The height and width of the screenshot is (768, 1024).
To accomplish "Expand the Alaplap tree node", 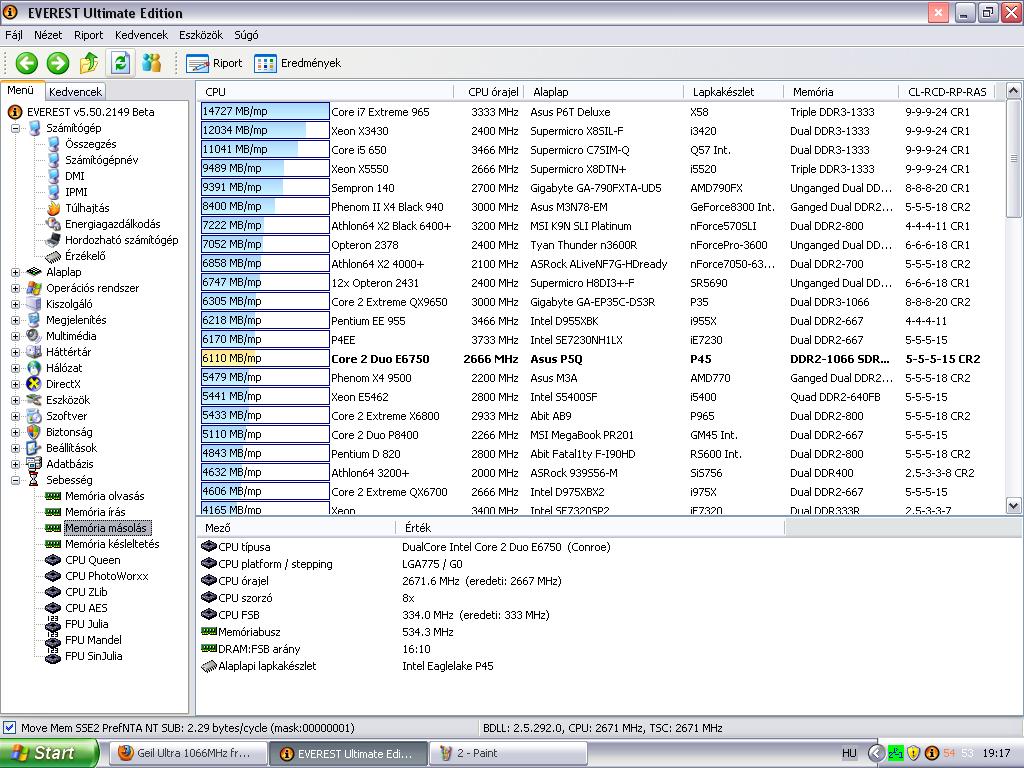I will [x=15, y=272].
